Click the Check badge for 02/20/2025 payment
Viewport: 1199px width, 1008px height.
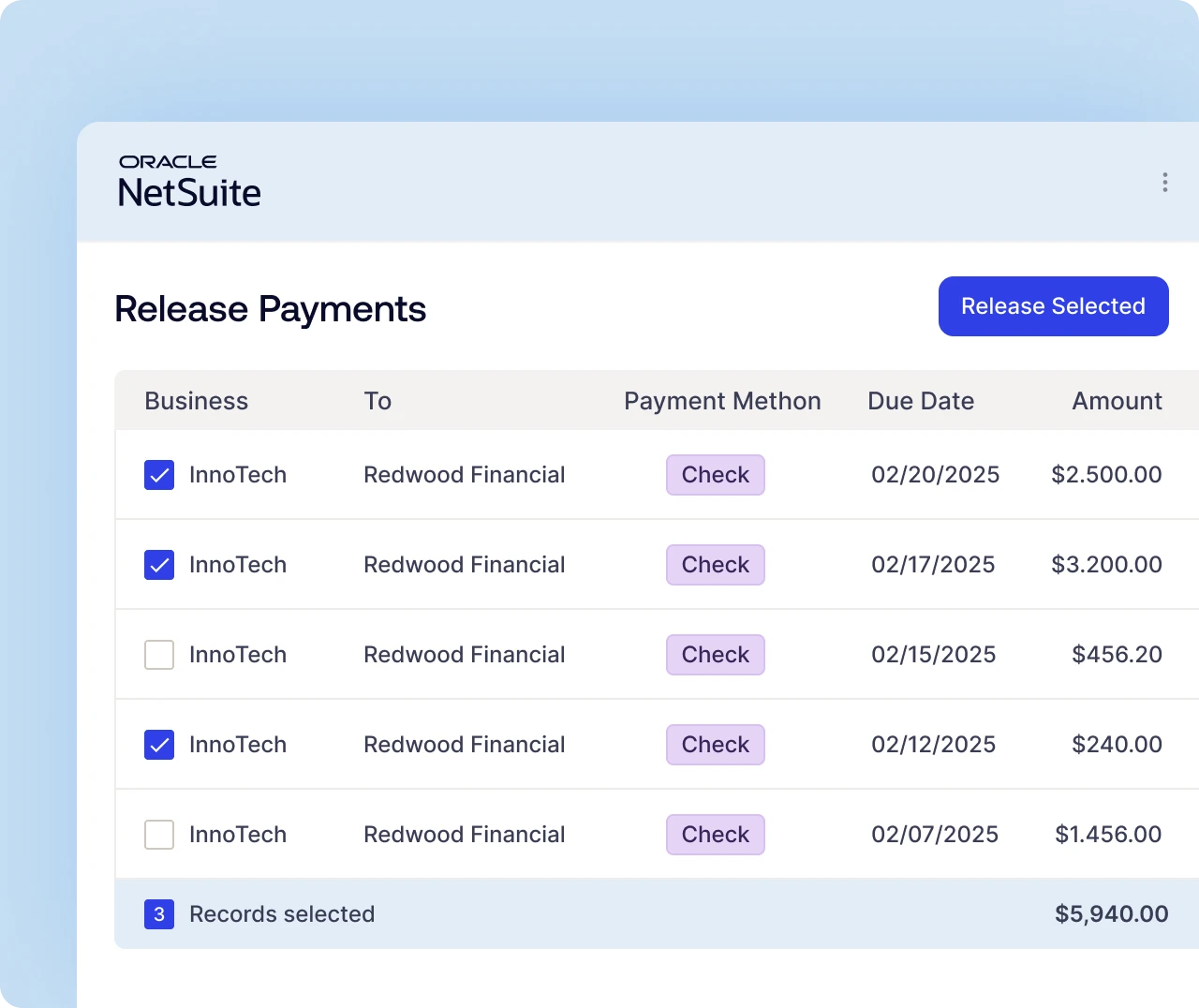coord(716,475)
